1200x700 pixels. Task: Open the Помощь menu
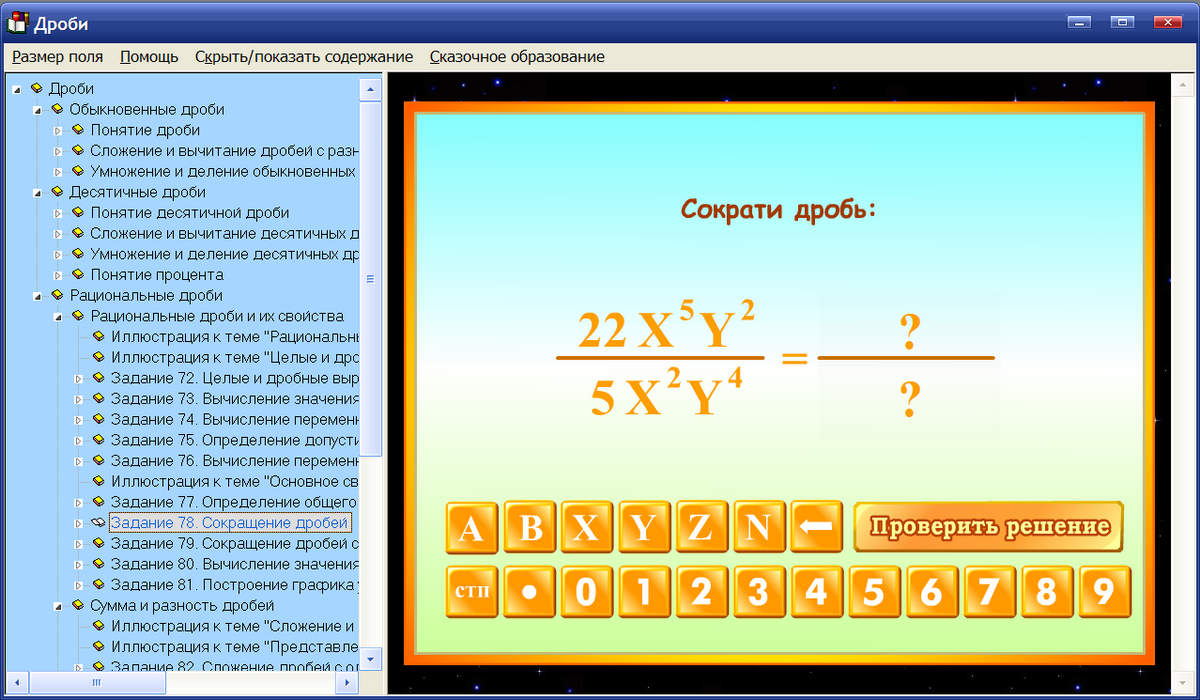(149, 57)
